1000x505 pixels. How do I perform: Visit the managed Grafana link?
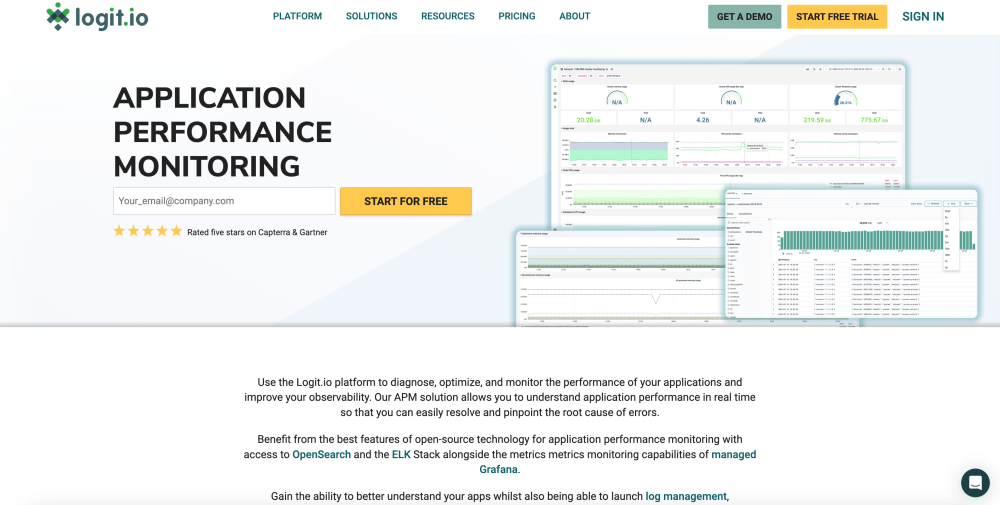tap(733, 454)
